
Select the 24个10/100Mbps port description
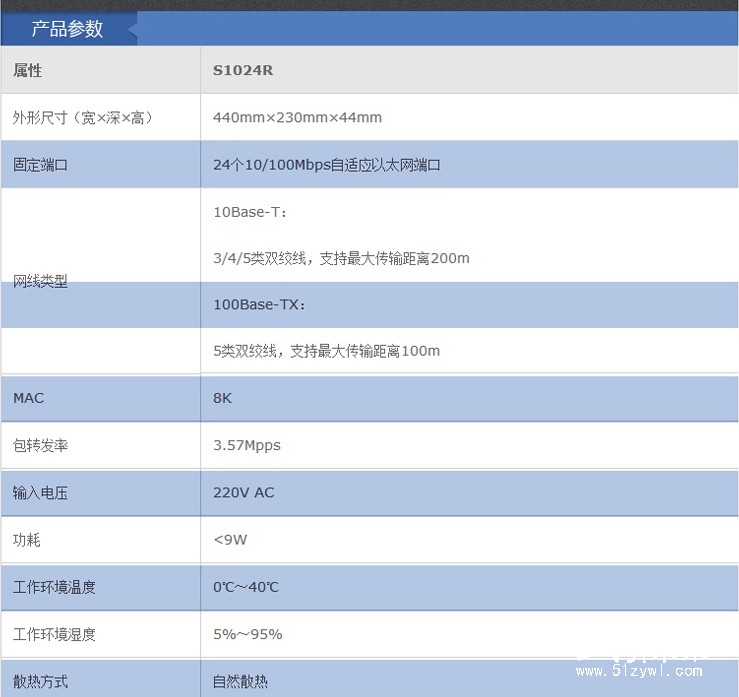click(327, 165)
